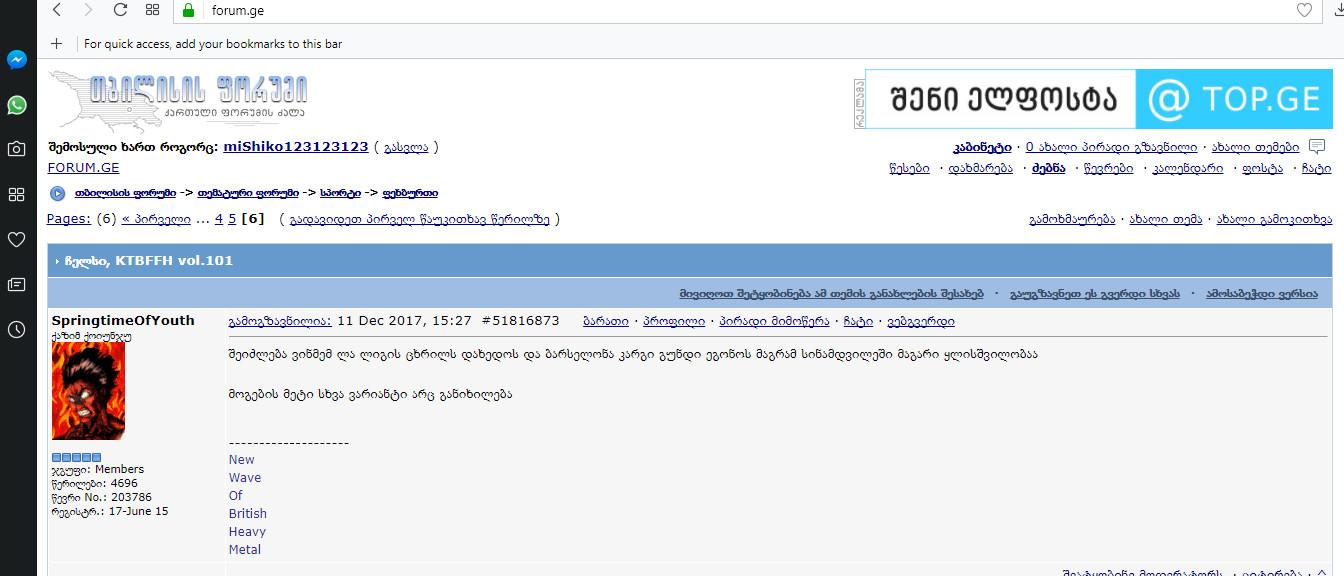This screenshot has height=576, width=1344.
Task: Subscribe to topic update notifications link
Action: click(x=831, y=294)
